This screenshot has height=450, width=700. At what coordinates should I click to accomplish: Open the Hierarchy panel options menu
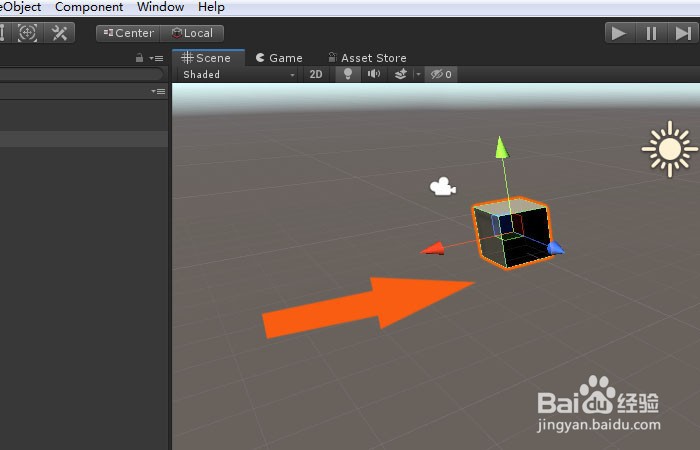tap(157, 58)
